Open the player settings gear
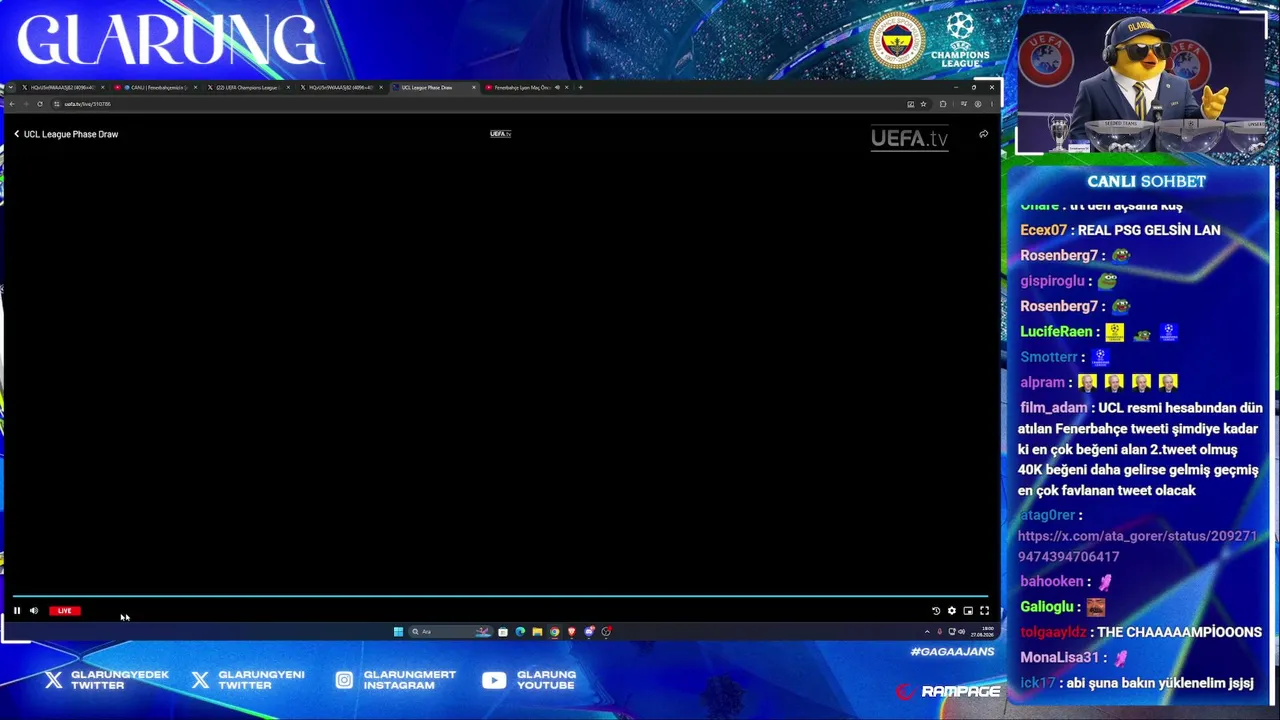 952,610
